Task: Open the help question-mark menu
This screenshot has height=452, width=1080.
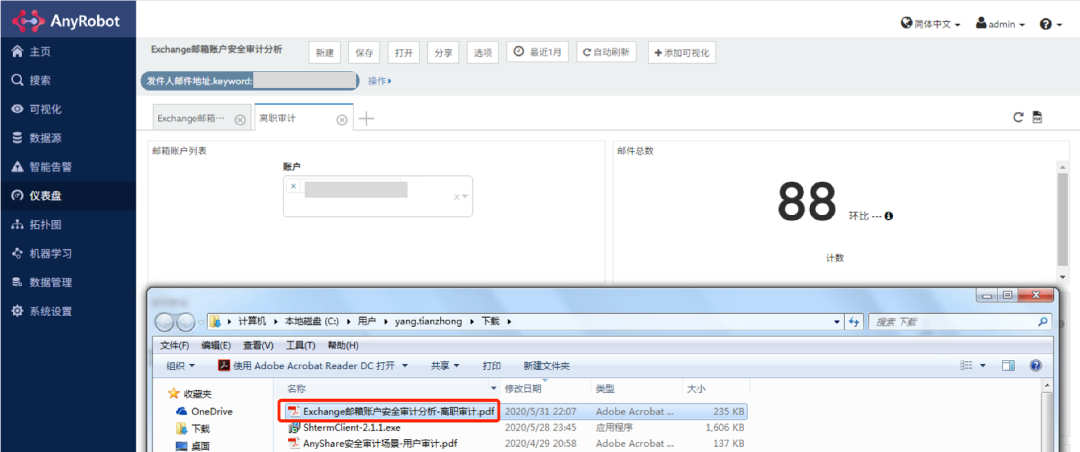Action: 1049,24
